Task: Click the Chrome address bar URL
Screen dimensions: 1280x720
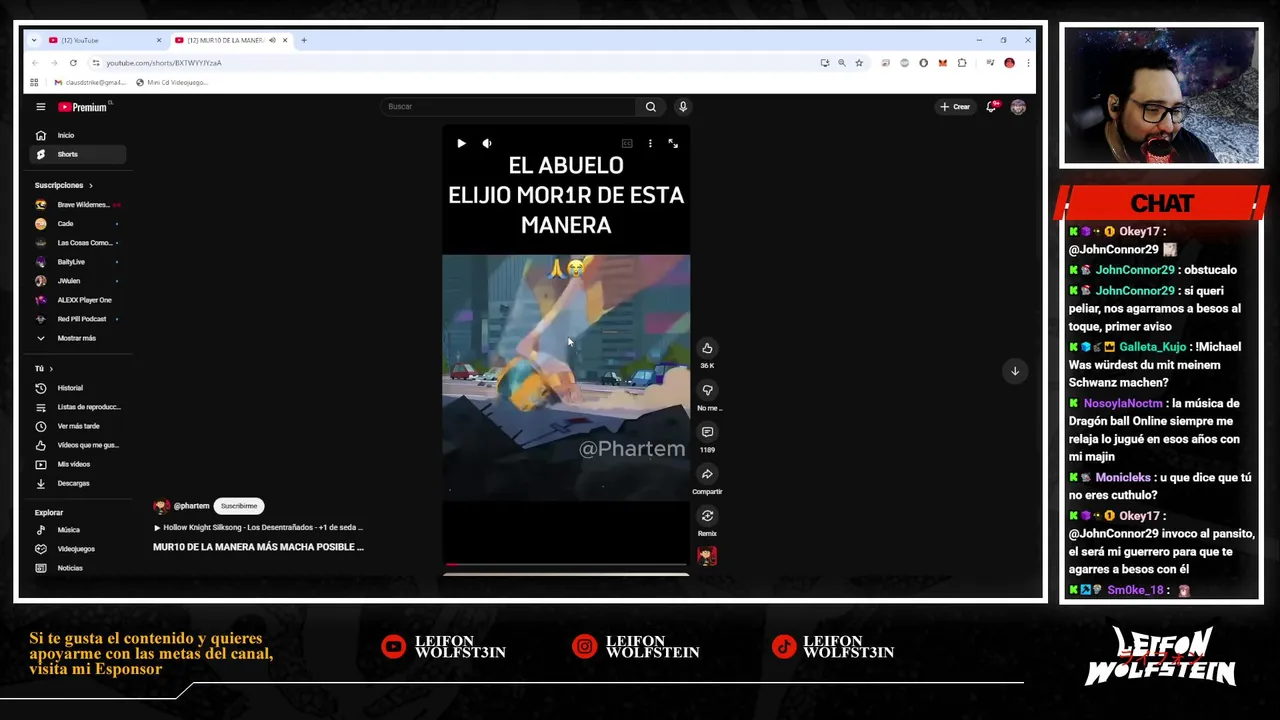Action: tap(164, 63)
